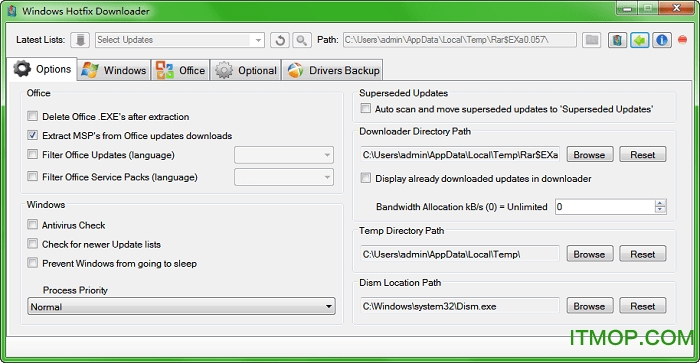The height and width of the screenshot is (363, 700).
Task: Click the red stop icon
Action: [683, 40]
